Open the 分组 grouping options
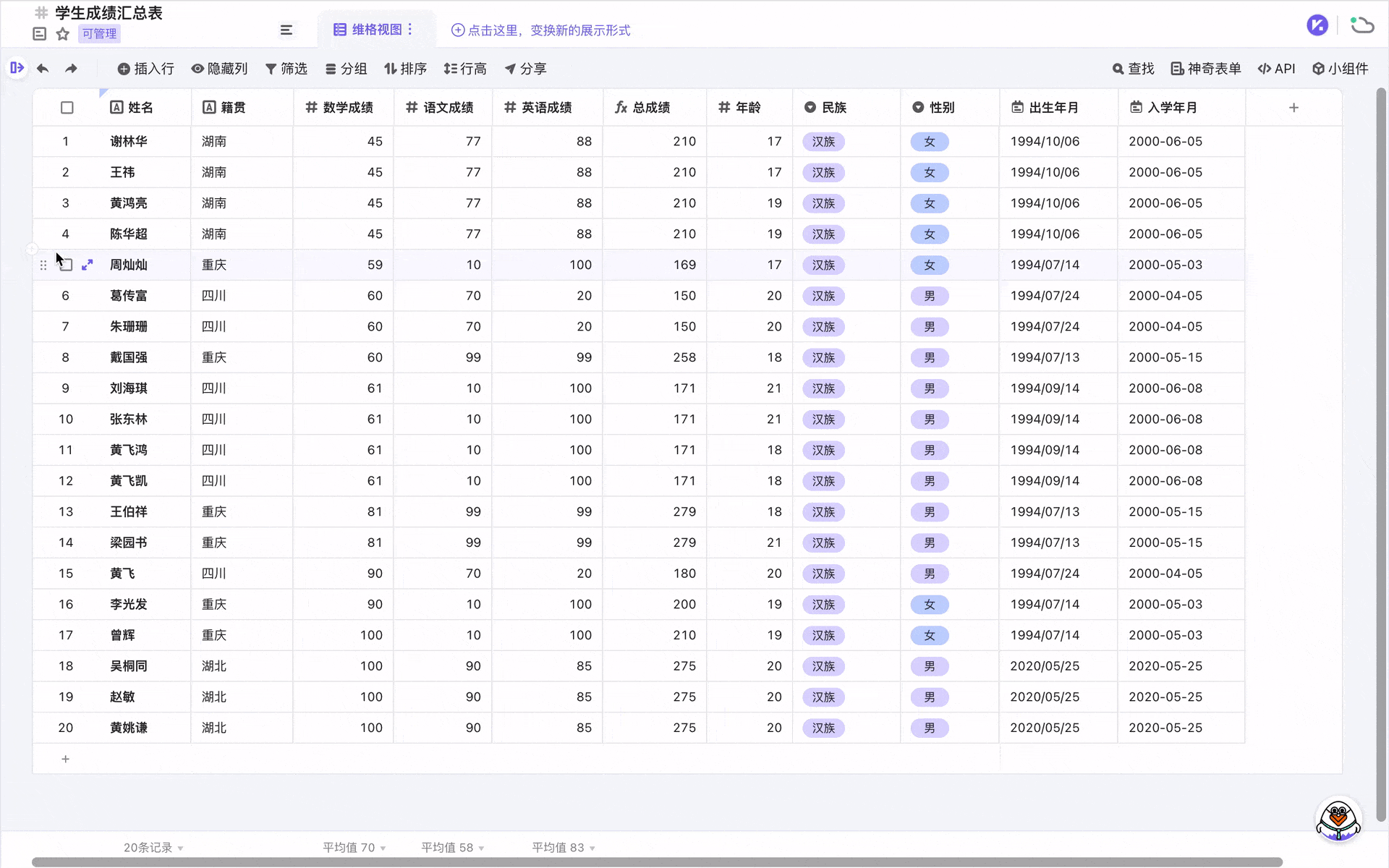Screen dimensions: 1389x868 click(x=347, y=69)
